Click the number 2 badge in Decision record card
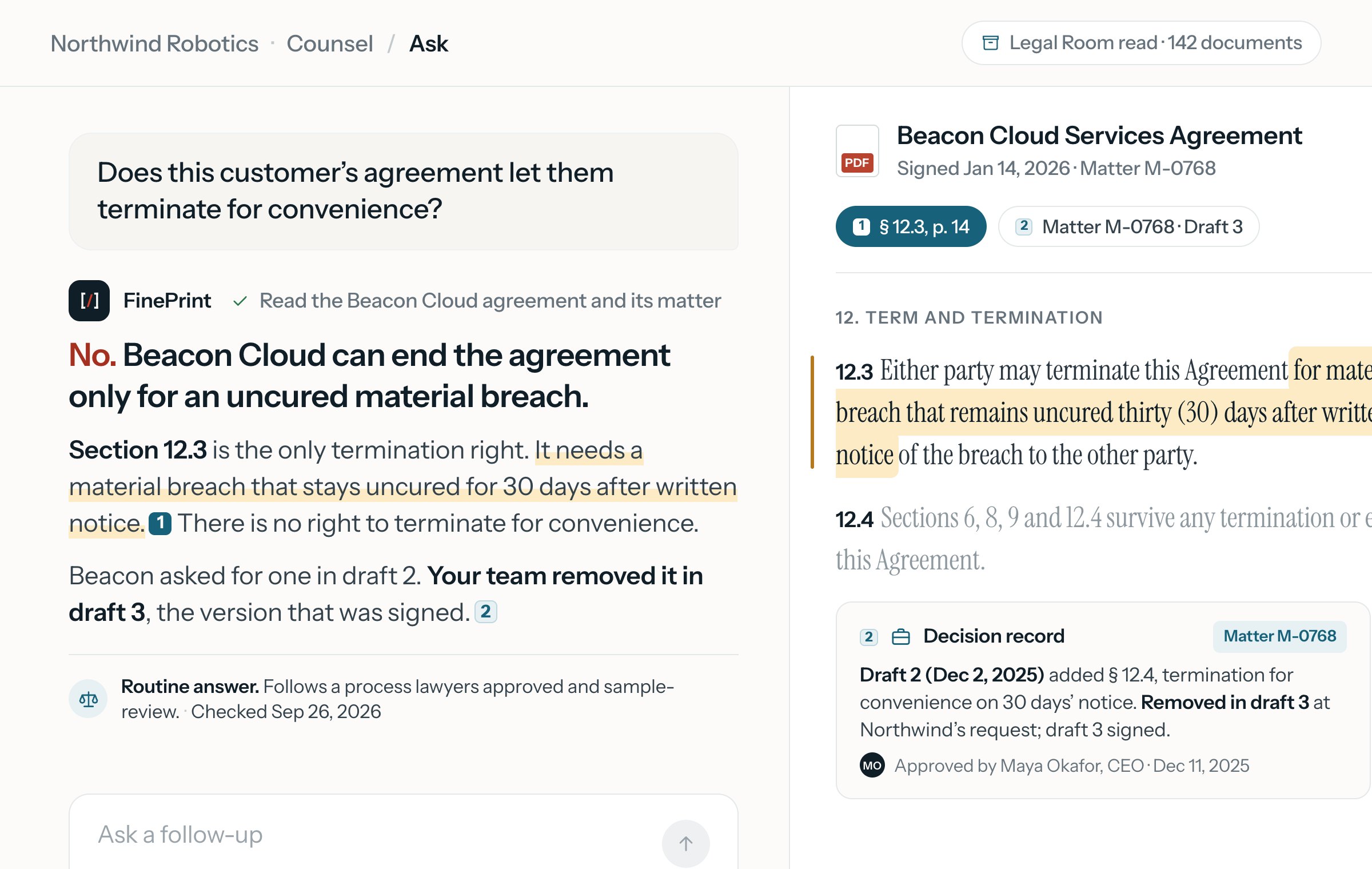Image resolution: width=1372 pixels, height=869 pixels. (868, 637)
